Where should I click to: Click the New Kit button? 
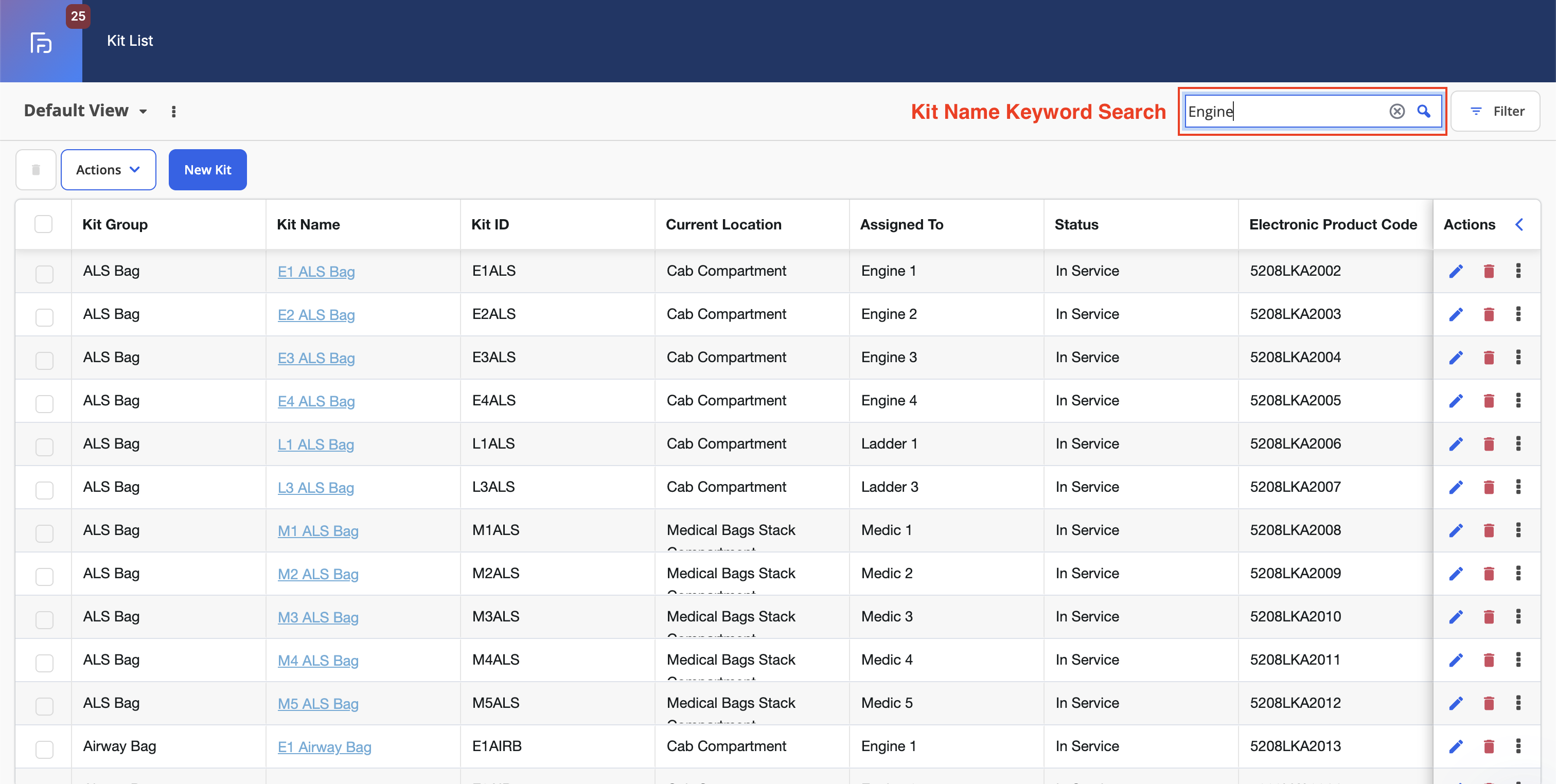pyautogui.click(x=207, y=170)
